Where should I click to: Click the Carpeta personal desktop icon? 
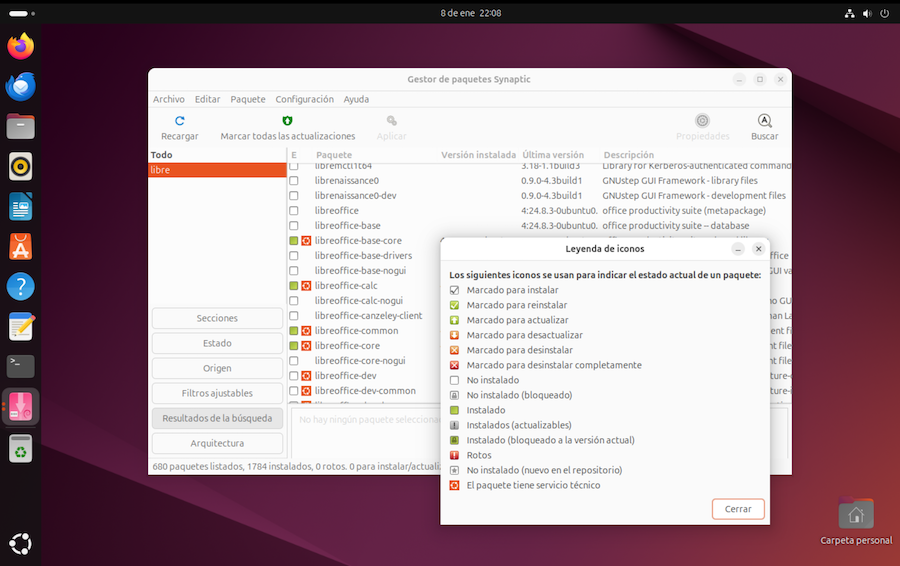[855, 515]
